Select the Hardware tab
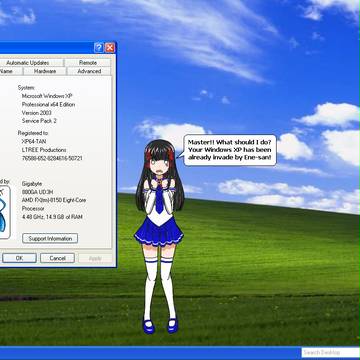 tap(45, 71)
